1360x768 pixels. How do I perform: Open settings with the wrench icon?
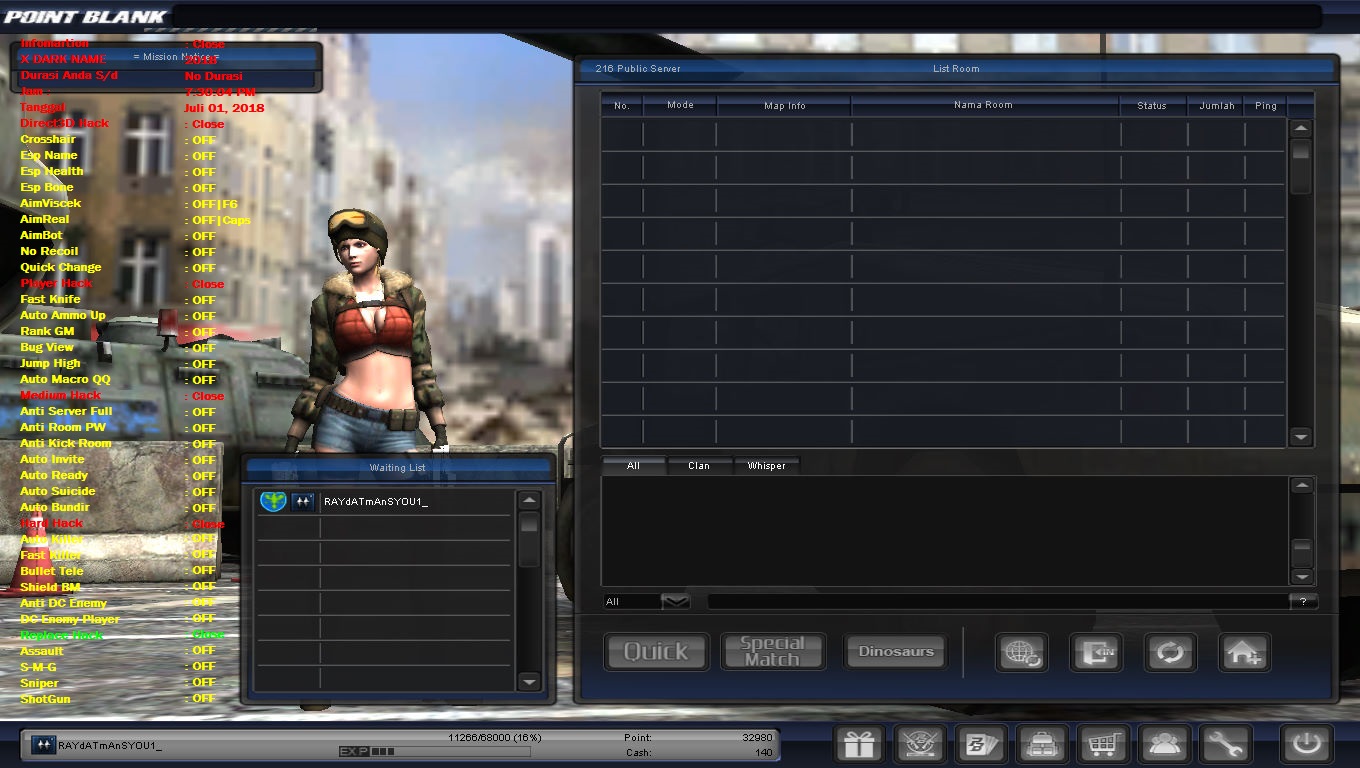[x=1225, y=744]
